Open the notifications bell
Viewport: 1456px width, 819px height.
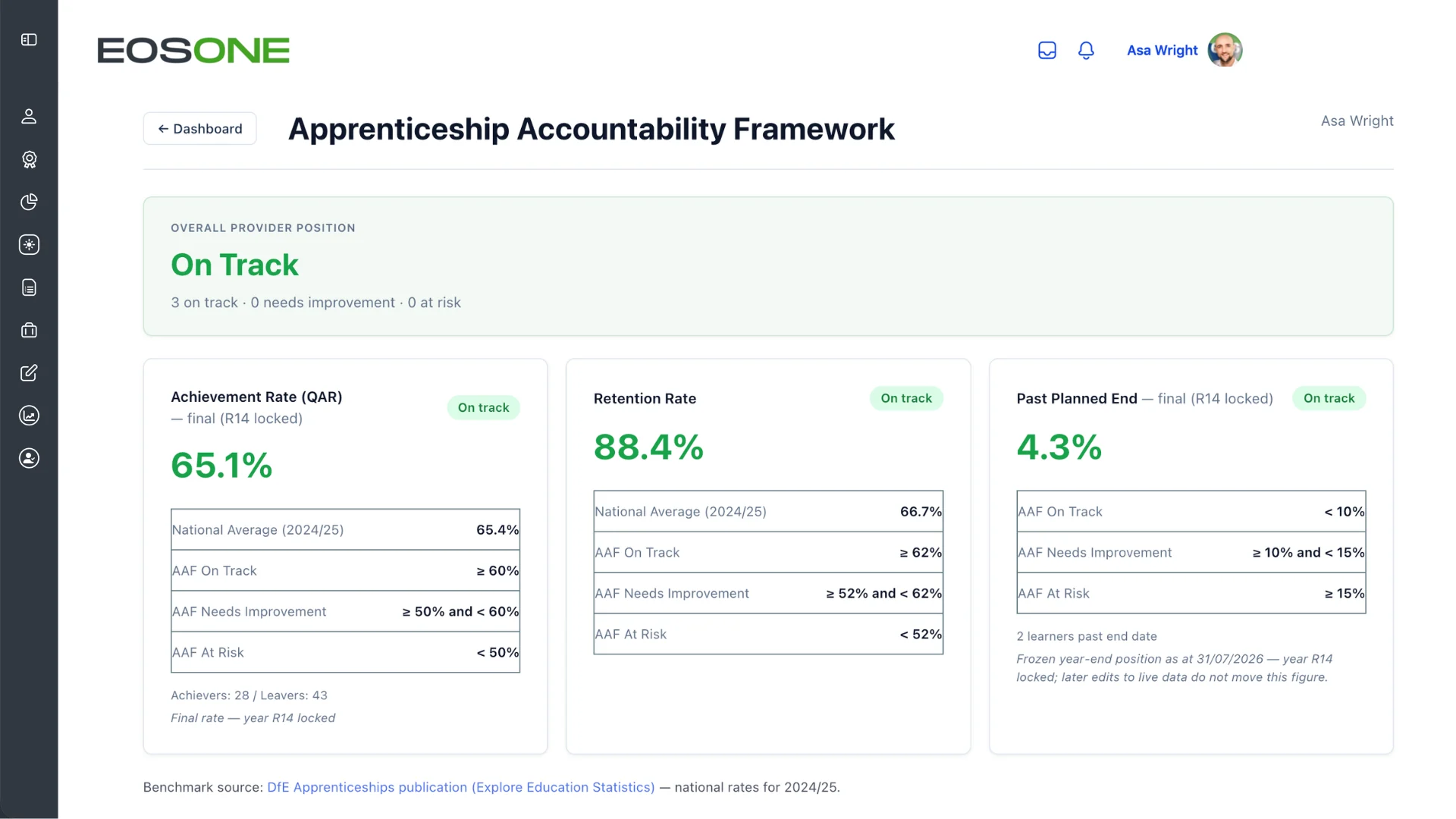(x=1086, y=50)
